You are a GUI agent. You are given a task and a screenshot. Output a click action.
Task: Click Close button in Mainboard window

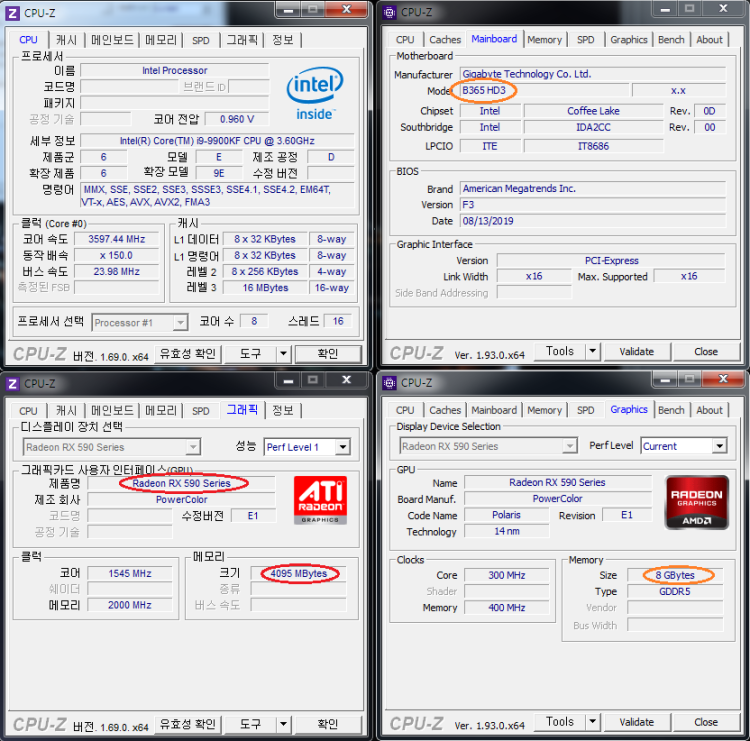706,352
